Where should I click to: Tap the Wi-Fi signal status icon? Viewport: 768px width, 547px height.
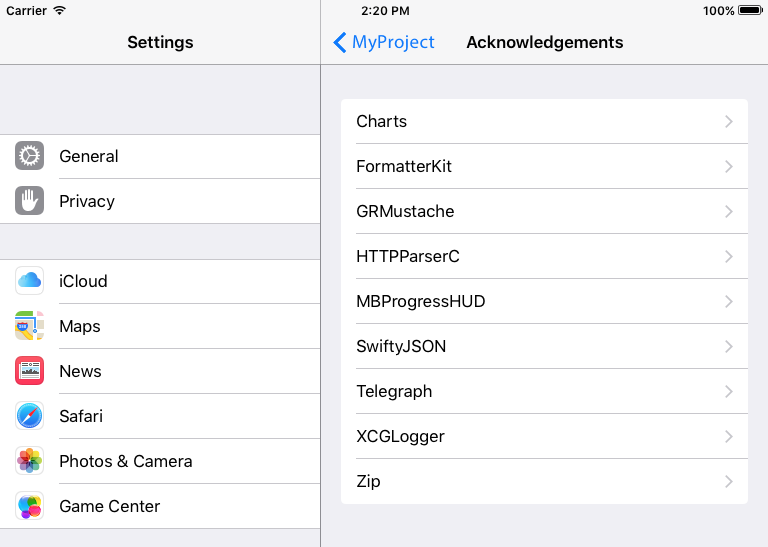[x=60, y=11]
